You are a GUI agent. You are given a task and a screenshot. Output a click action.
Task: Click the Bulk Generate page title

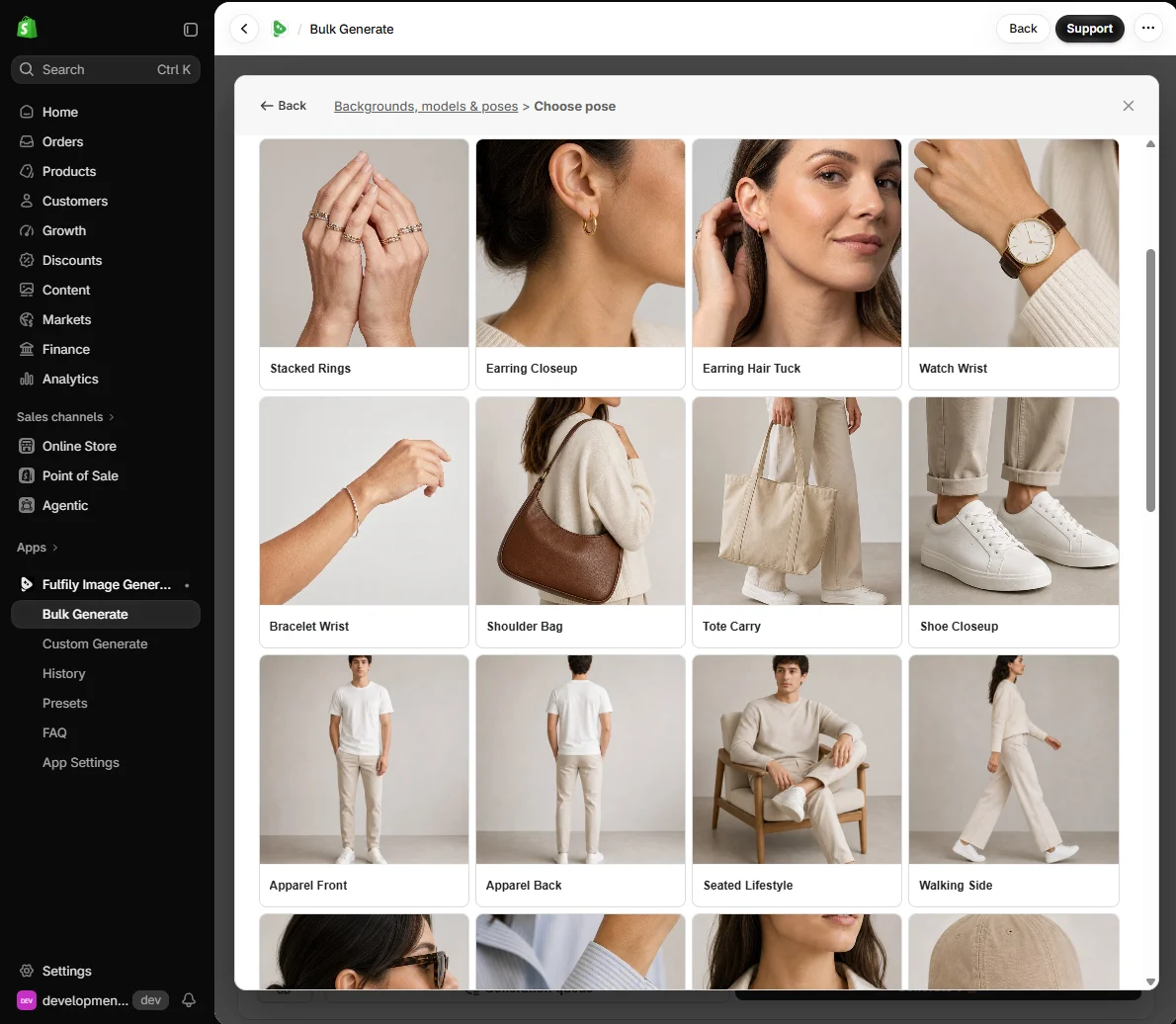click(x=351, y=29)
